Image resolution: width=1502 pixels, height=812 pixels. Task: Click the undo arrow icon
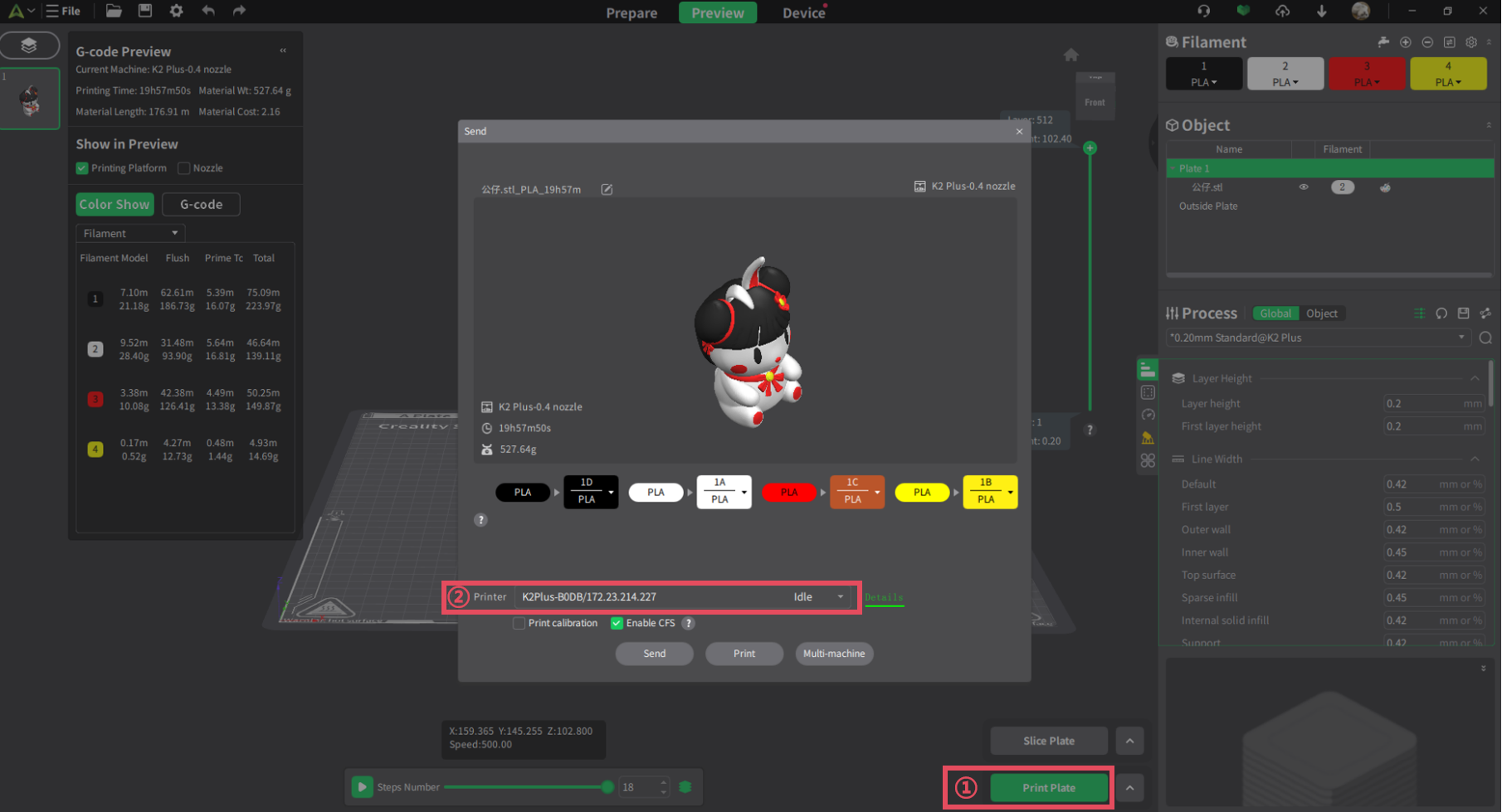click(x=208, y=11)
